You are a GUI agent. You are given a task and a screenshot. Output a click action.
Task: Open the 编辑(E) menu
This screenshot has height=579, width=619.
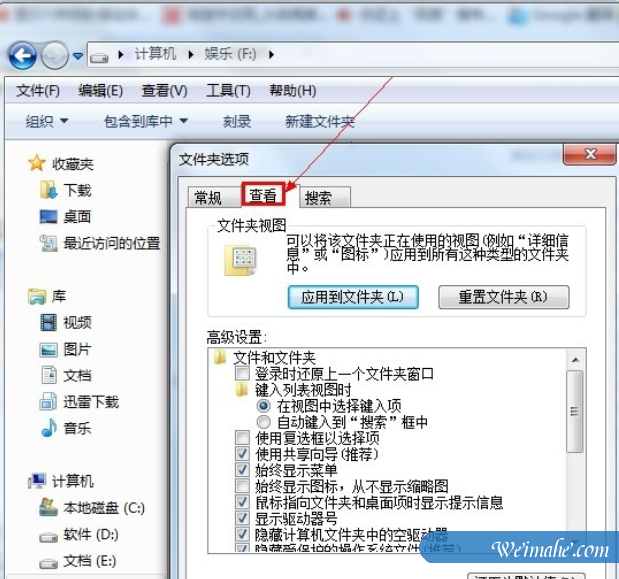[100, 91]
